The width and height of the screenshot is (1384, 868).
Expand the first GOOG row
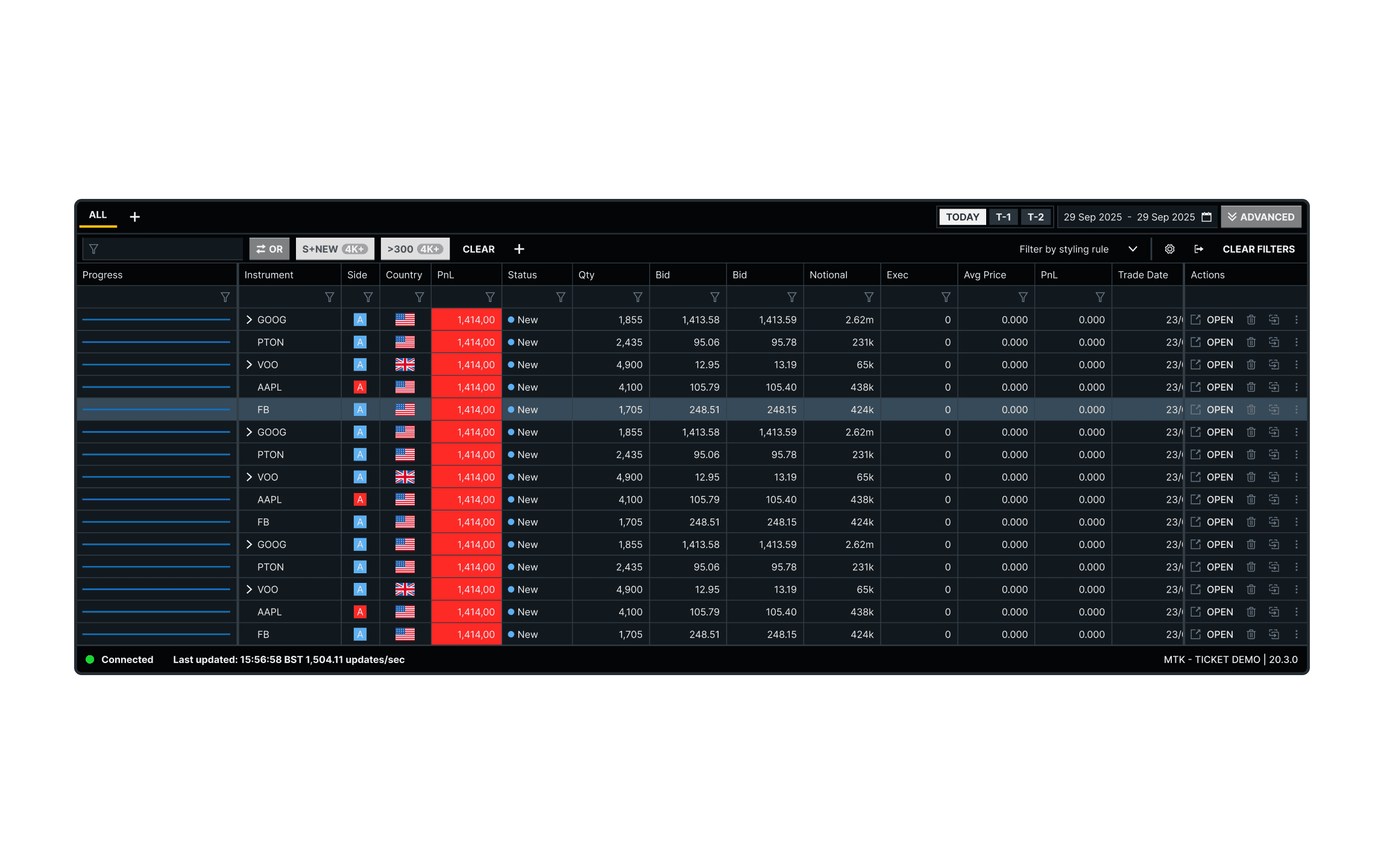coord(249,319)
